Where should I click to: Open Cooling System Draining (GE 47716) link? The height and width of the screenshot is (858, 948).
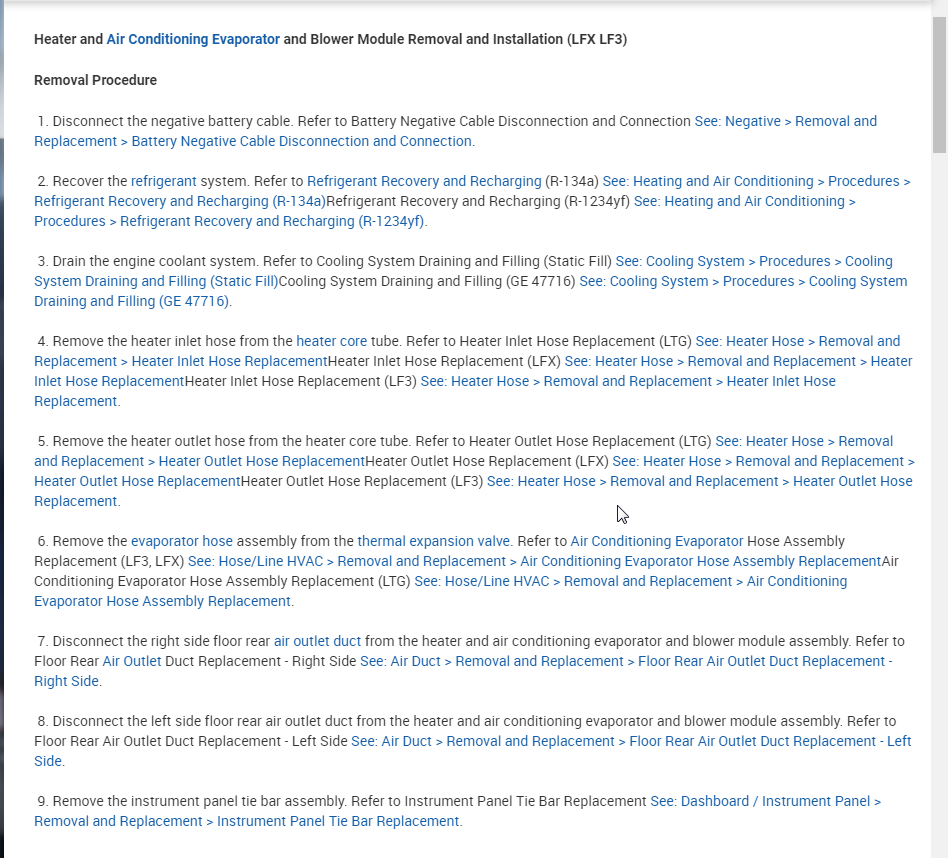coord(743,281)
